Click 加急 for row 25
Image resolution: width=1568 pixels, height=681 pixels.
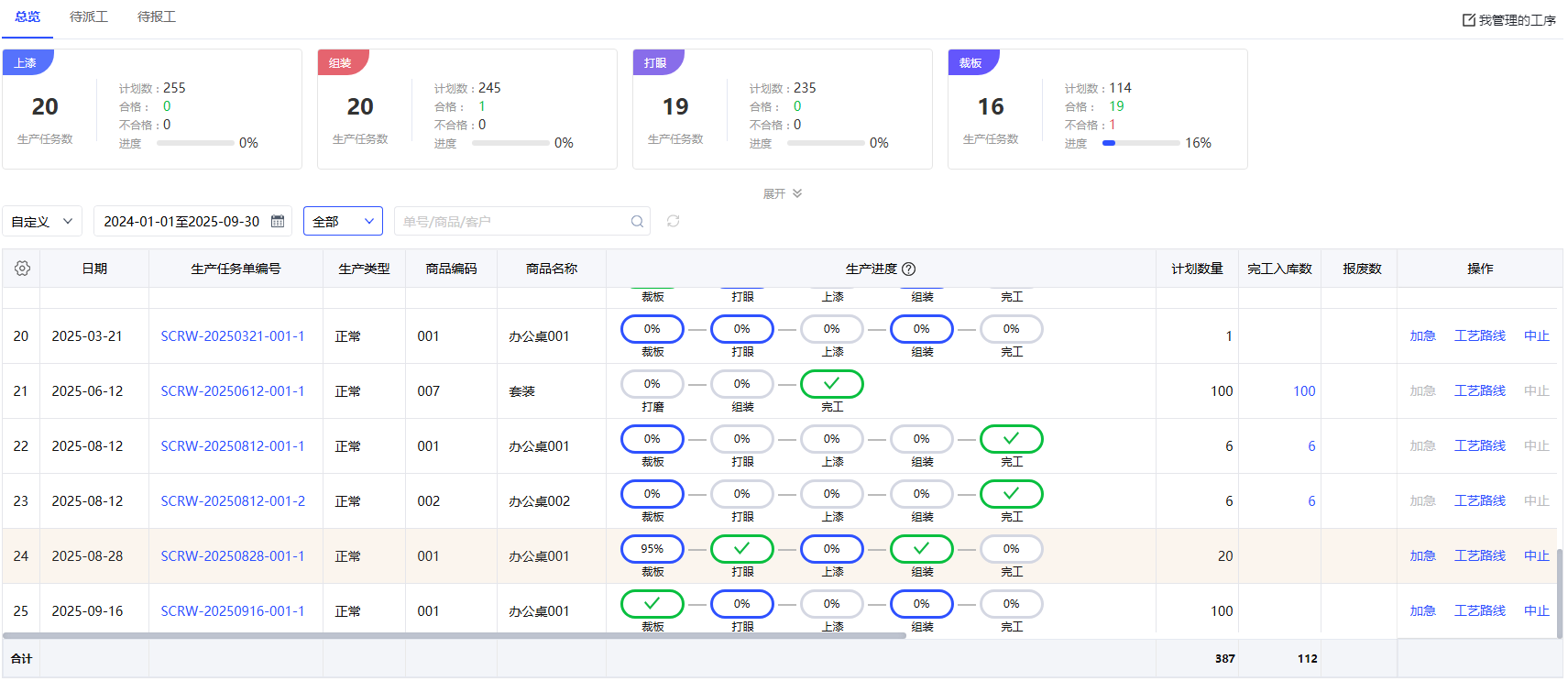[x=1422, y=611]
